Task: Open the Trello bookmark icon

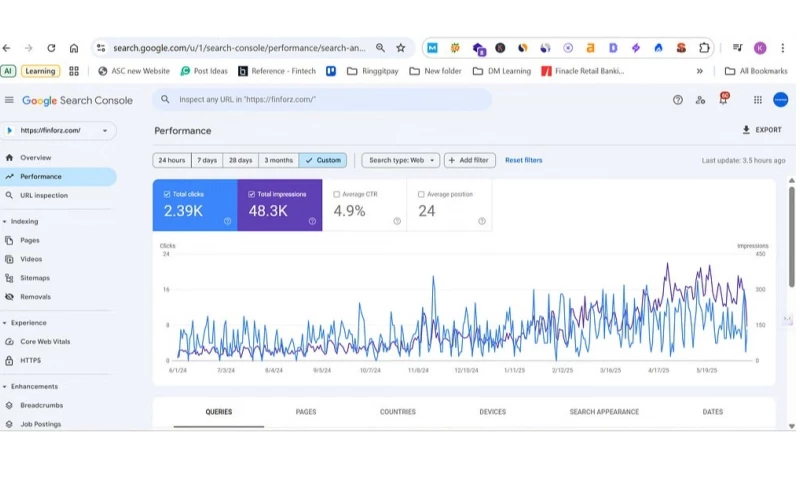Action: point(331,71)
